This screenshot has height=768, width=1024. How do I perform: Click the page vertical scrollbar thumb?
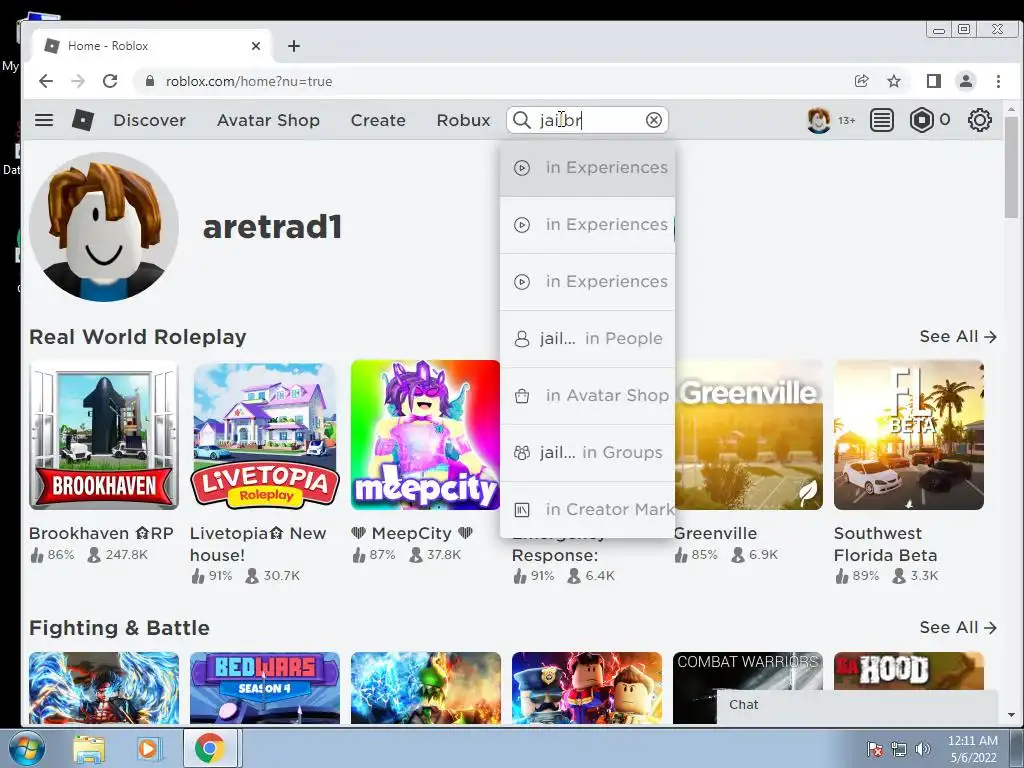tap(1011, 167)
